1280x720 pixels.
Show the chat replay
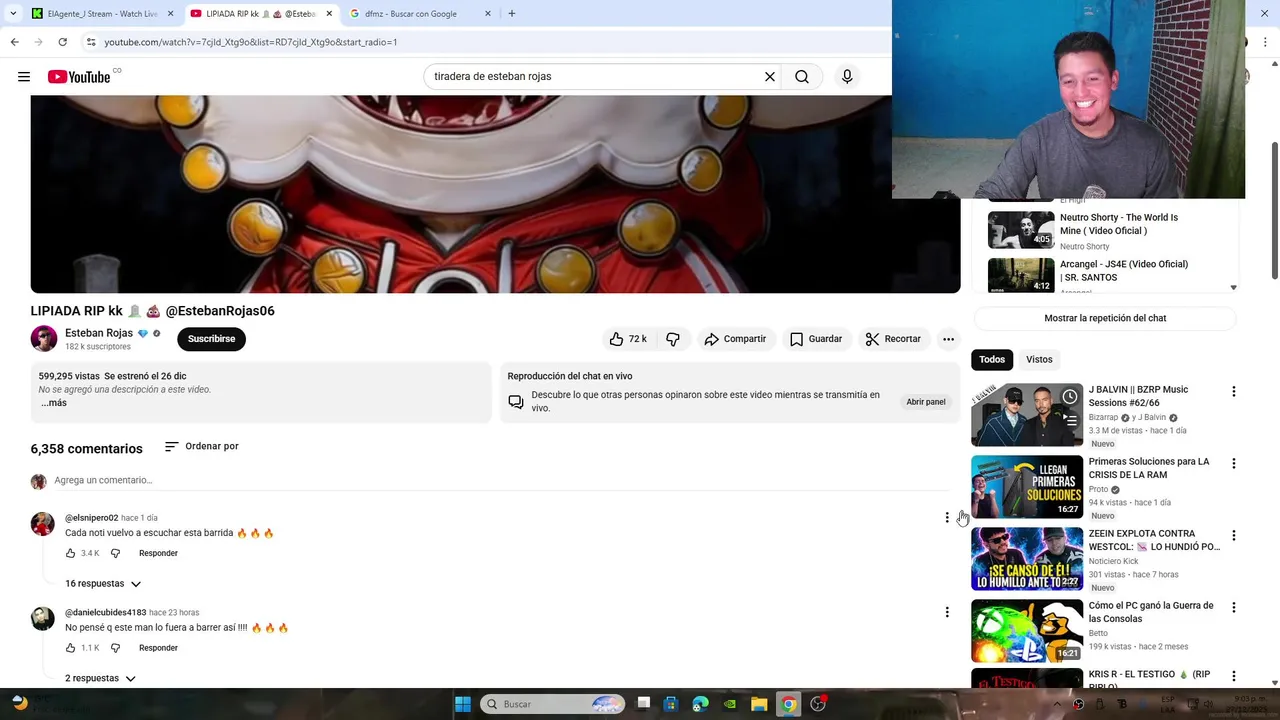pos(1105,318)
